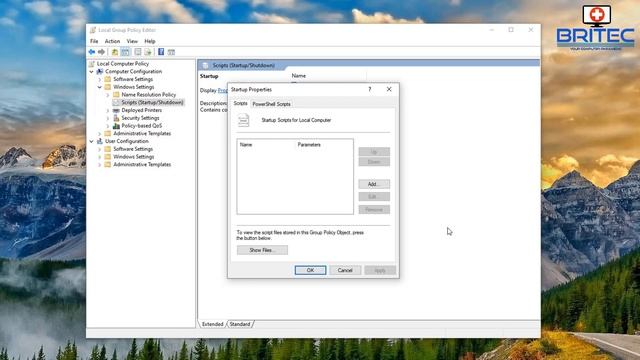
Task: Select Windows Settings under User Configuration
Action: [133, 157]
